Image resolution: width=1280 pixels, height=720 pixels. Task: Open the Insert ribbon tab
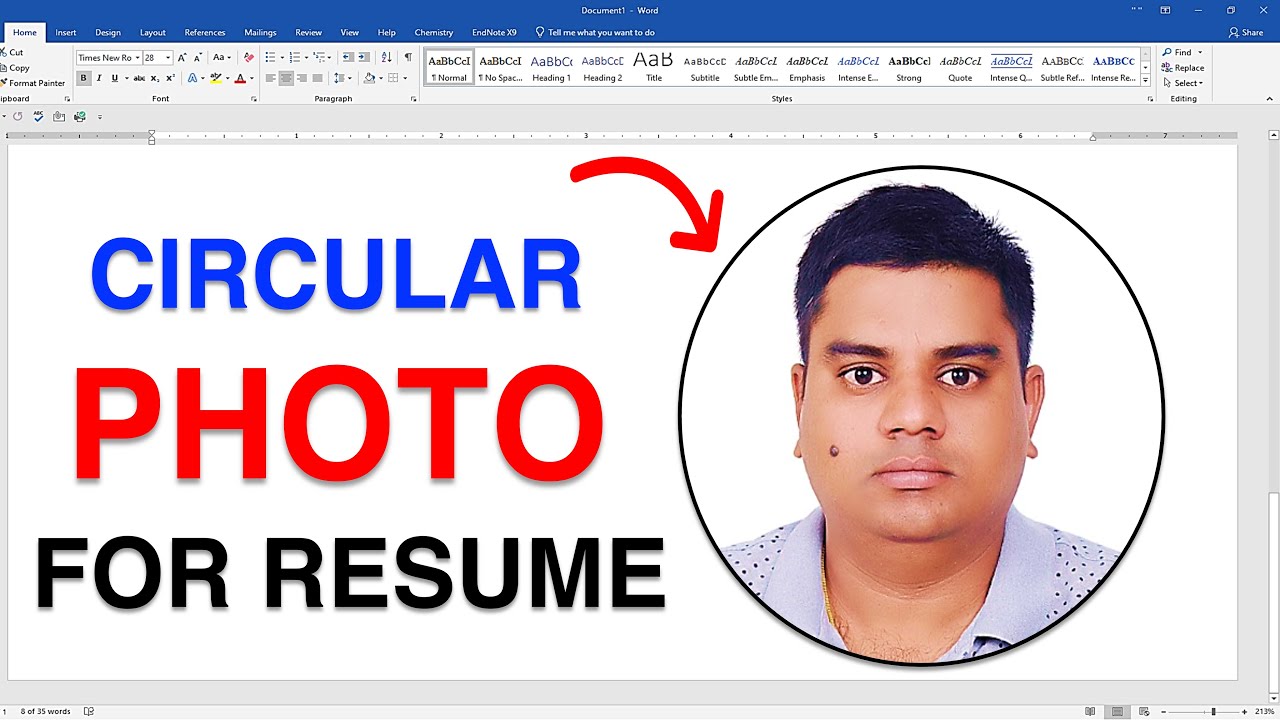66,32
